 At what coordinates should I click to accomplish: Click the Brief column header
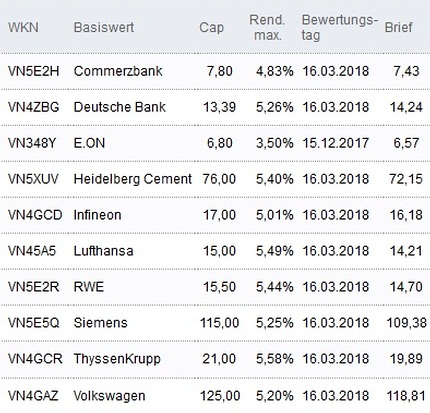point(399,27)
